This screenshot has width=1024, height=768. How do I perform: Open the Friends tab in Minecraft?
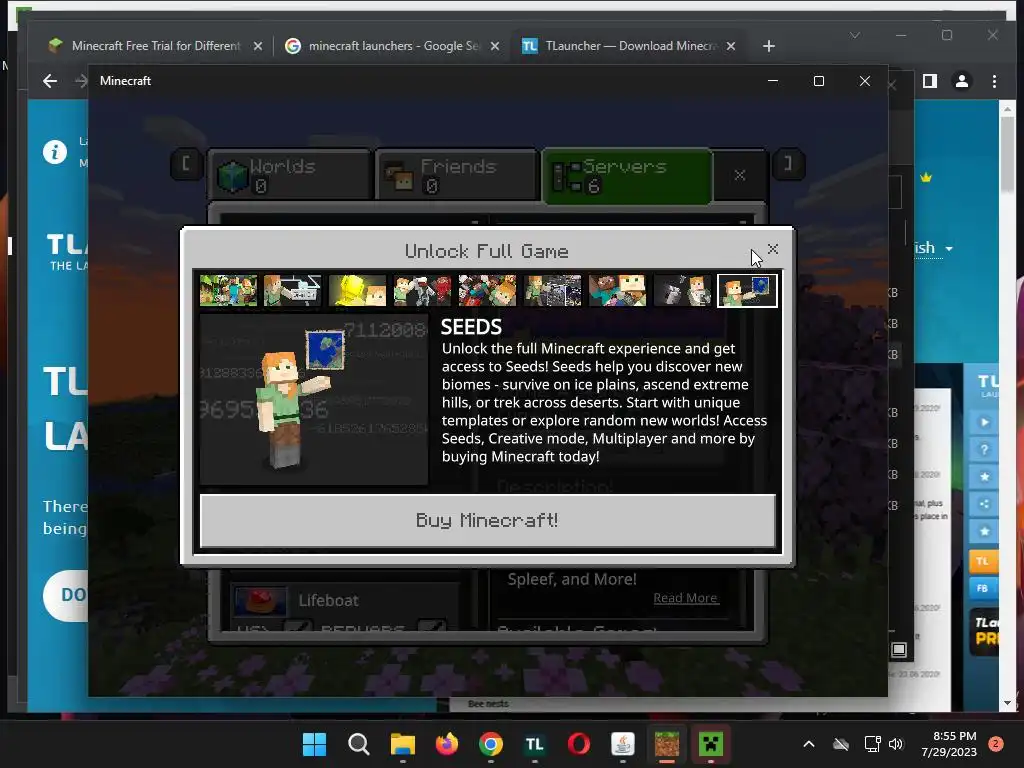[x=456, y=175]
